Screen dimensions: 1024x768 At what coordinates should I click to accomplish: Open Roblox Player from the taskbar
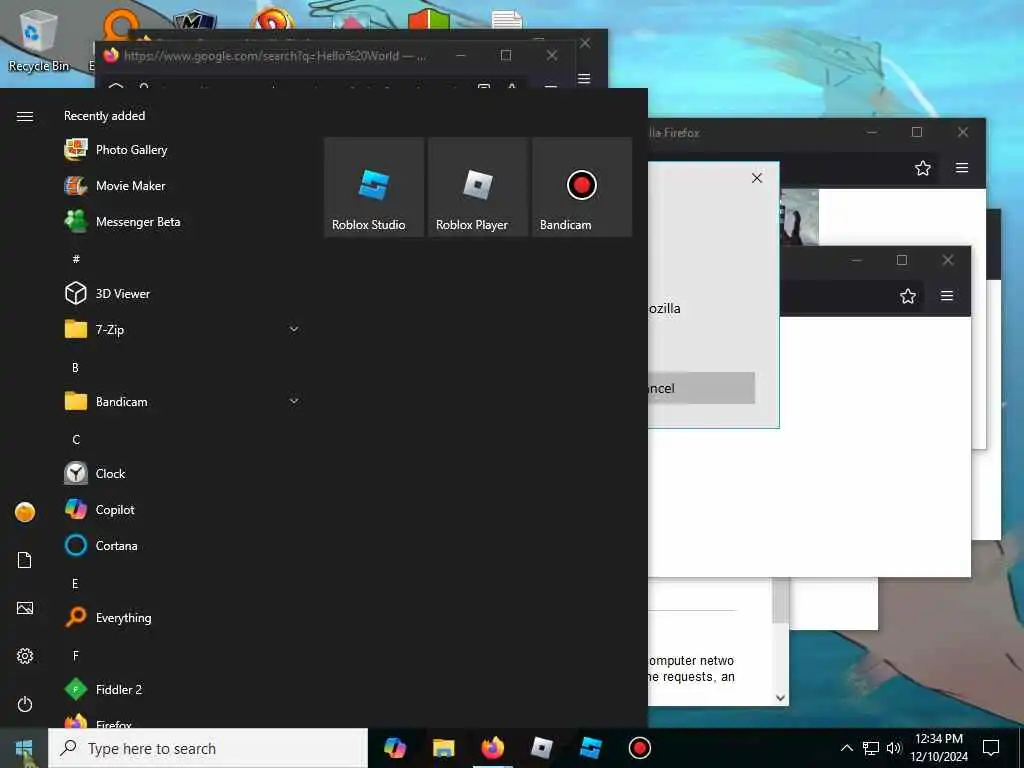point(541,748)
